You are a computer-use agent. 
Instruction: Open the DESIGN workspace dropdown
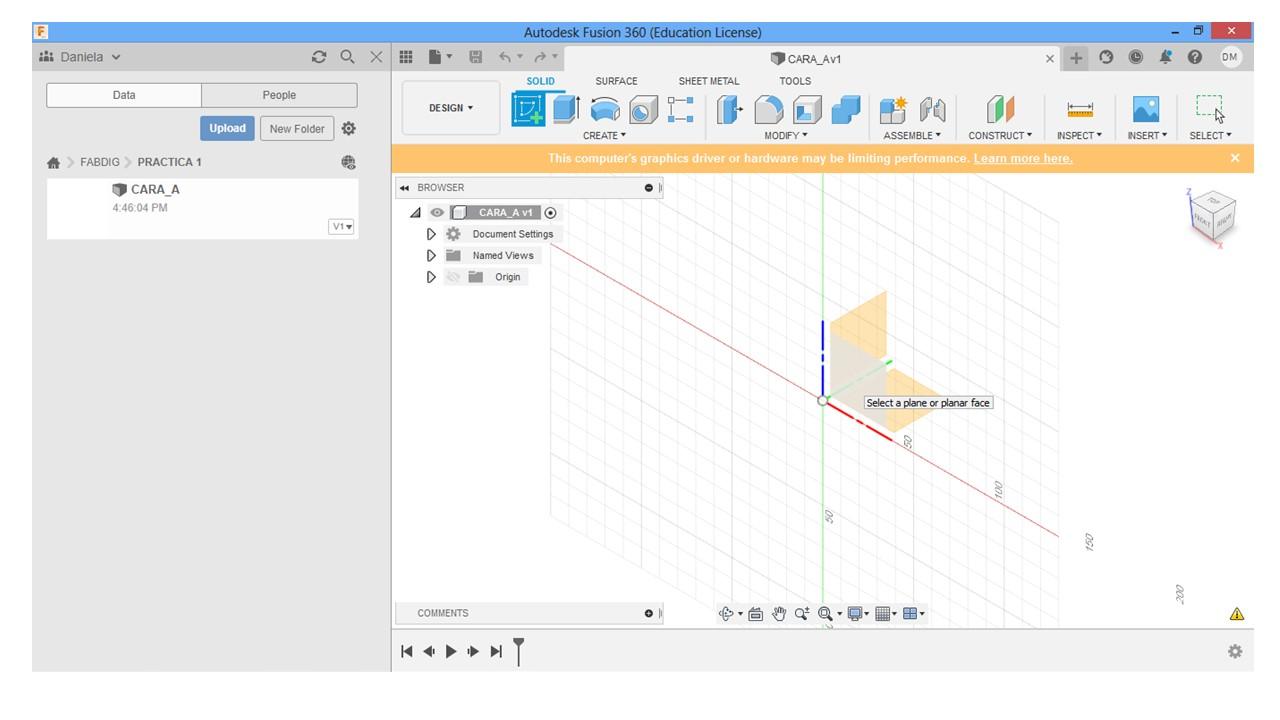click(x=451, y=108)
